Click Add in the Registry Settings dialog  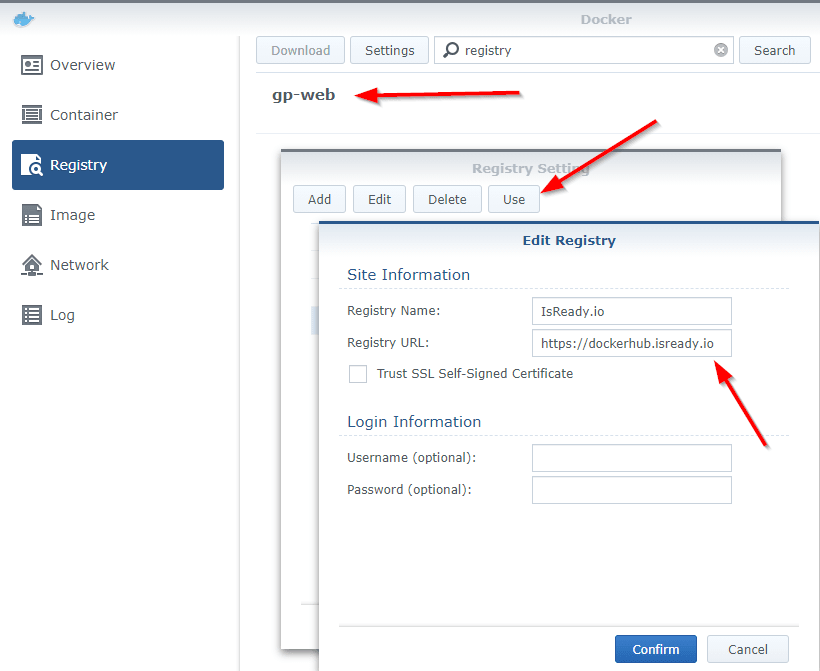[319, 199]
